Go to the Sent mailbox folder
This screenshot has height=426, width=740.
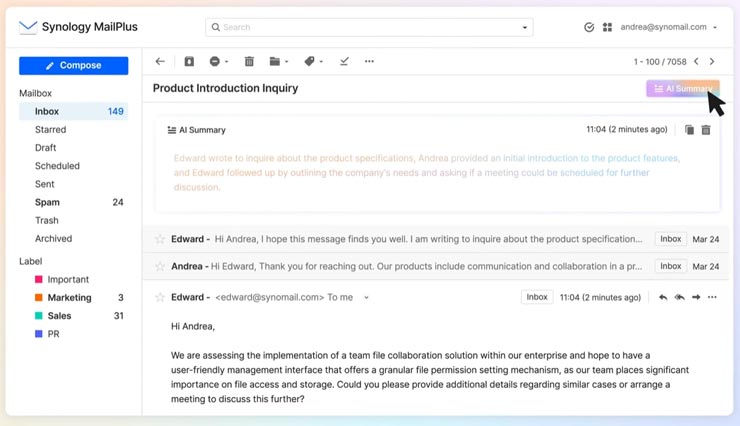(46, 184)
